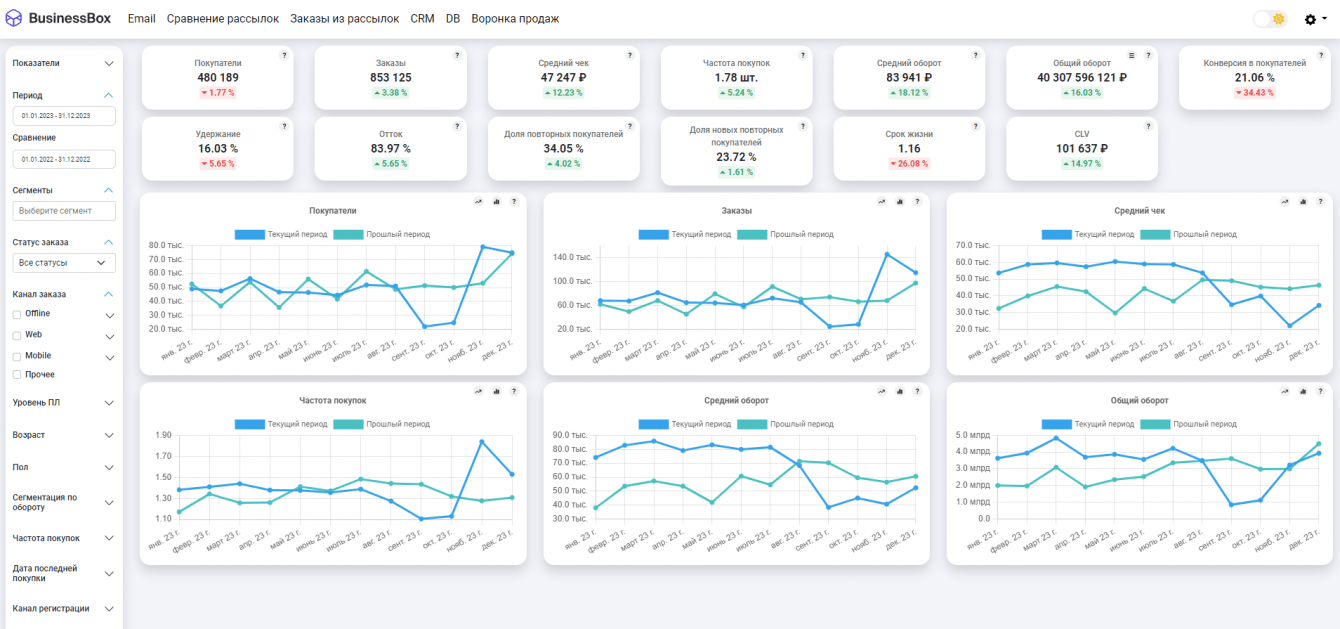Open settings gear in top right
The height and width of the screenshot is (629, 1340).
click(1314, 19)
